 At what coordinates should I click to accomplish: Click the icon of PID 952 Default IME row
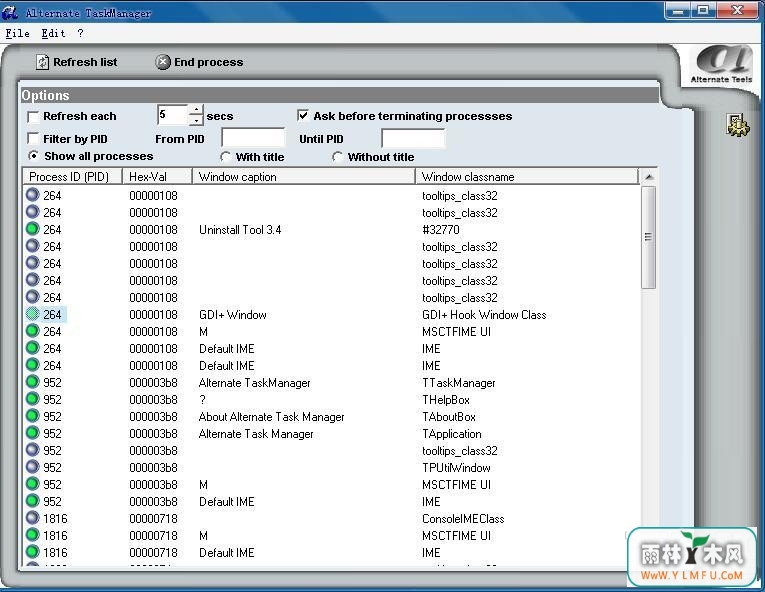[x=33, y=501]
